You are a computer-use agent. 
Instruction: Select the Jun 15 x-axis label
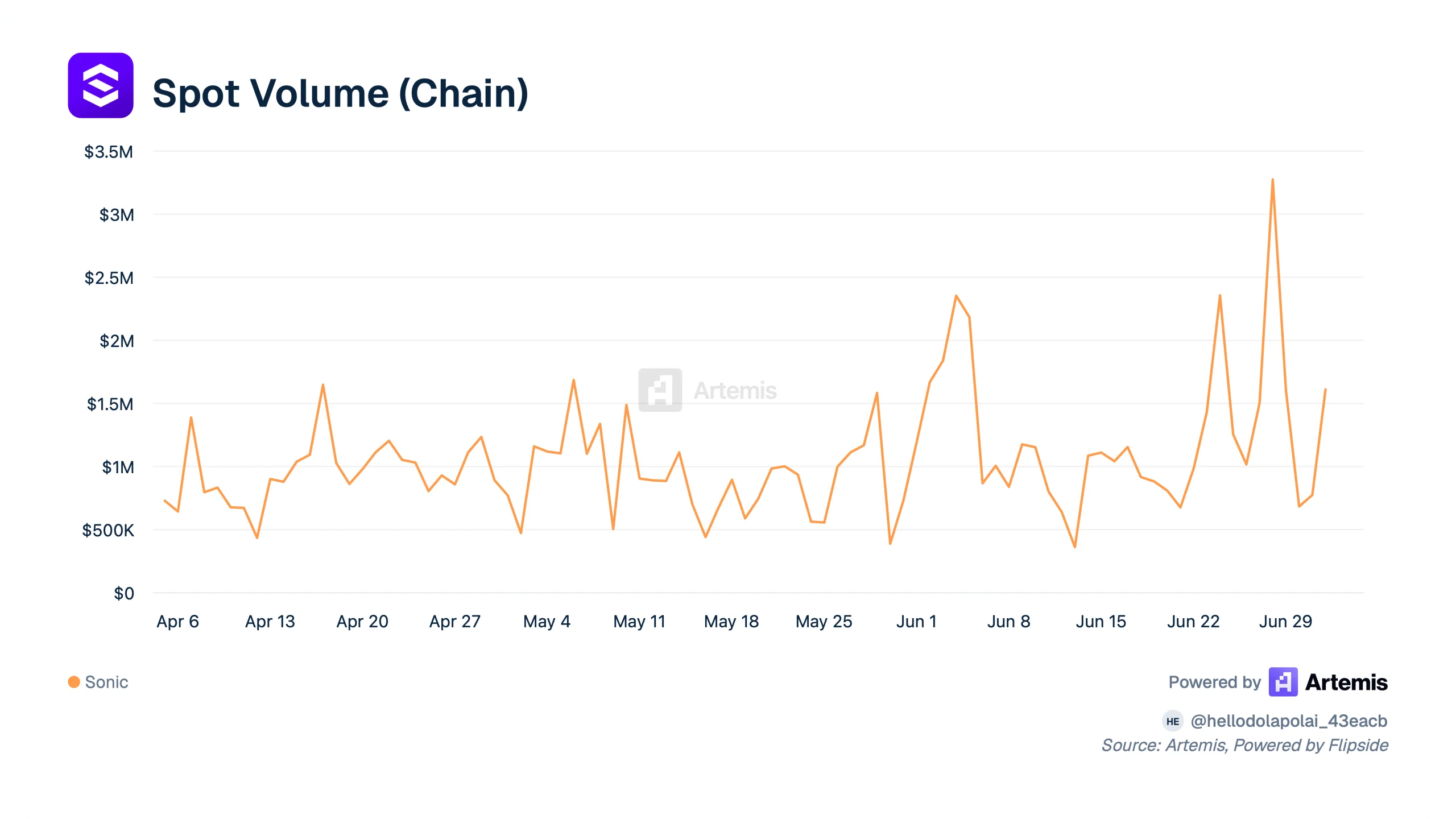coord(1101,621)
